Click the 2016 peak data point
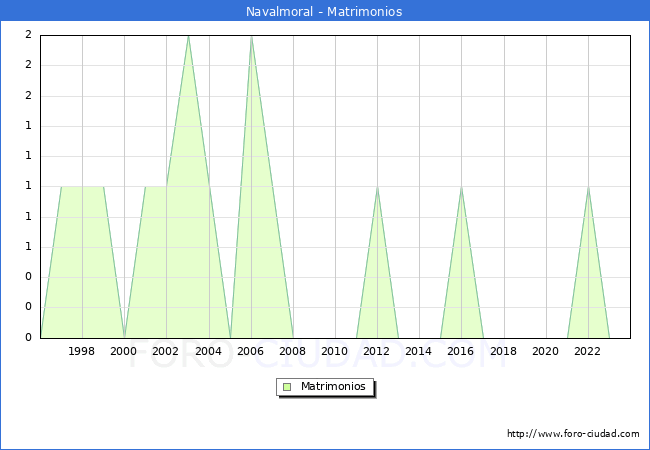 coord(461,187)
